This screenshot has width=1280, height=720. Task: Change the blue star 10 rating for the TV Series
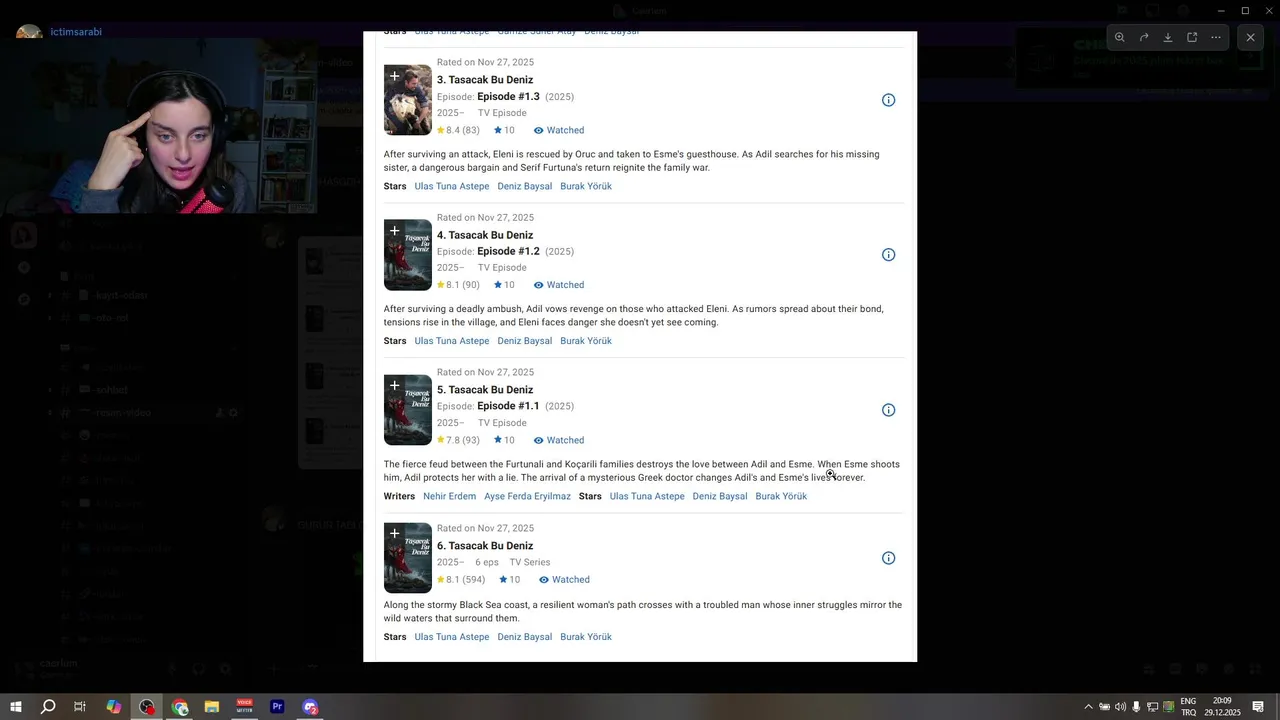click(510, 580)
